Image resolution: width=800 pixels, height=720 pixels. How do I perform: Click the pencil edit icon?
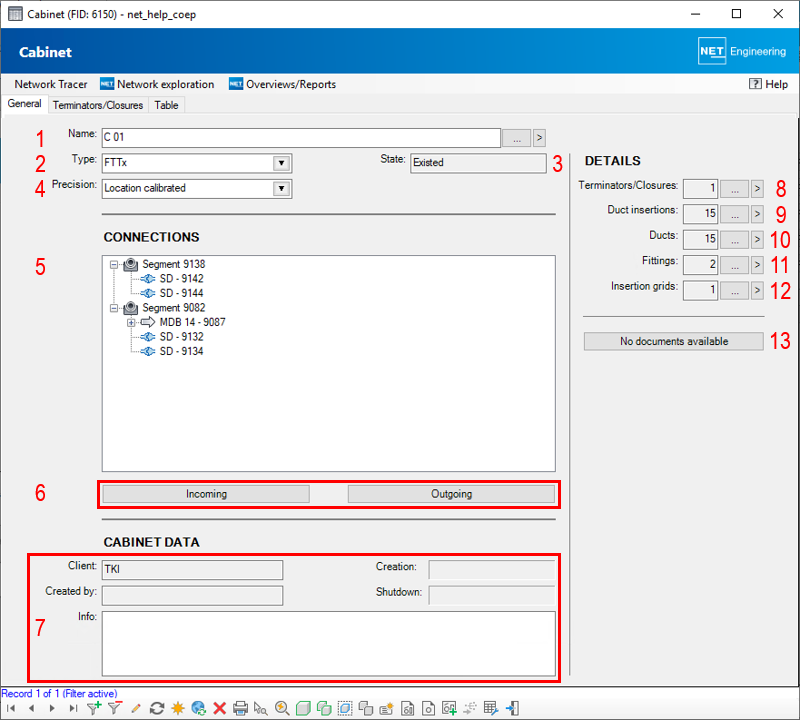point(136,708)
